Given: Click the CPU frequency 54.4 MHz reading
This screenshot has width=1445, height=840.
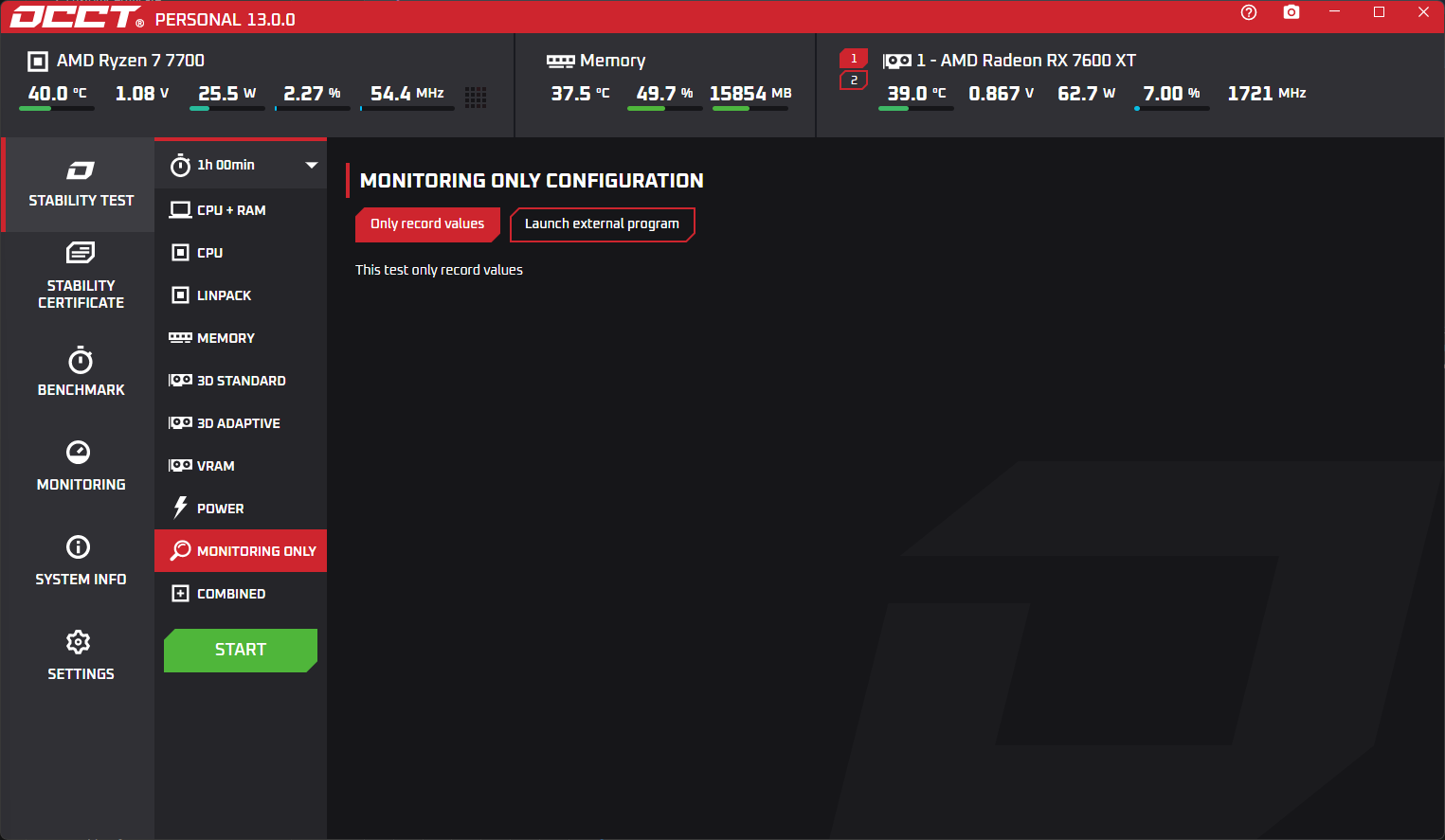Looking at the screenshot, I should (x=407, y=94).
